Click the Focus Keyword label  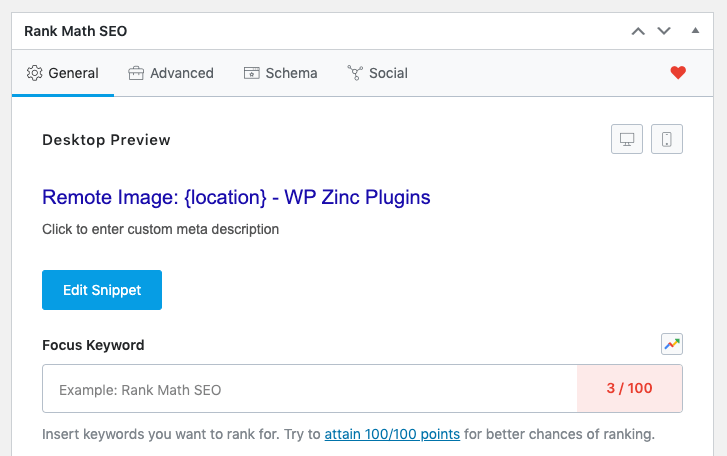93,345
